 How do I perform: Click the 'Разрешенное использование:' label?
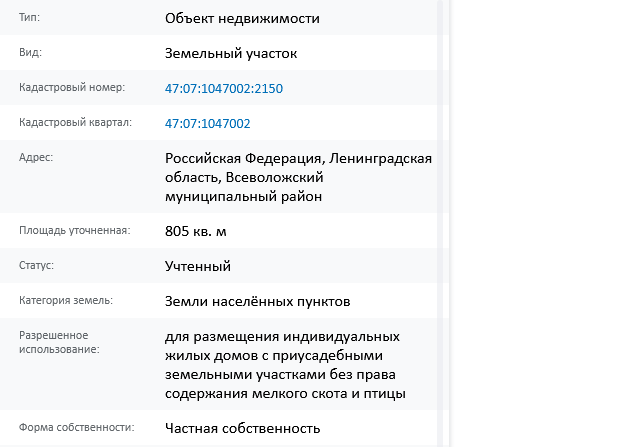(59, 342)
